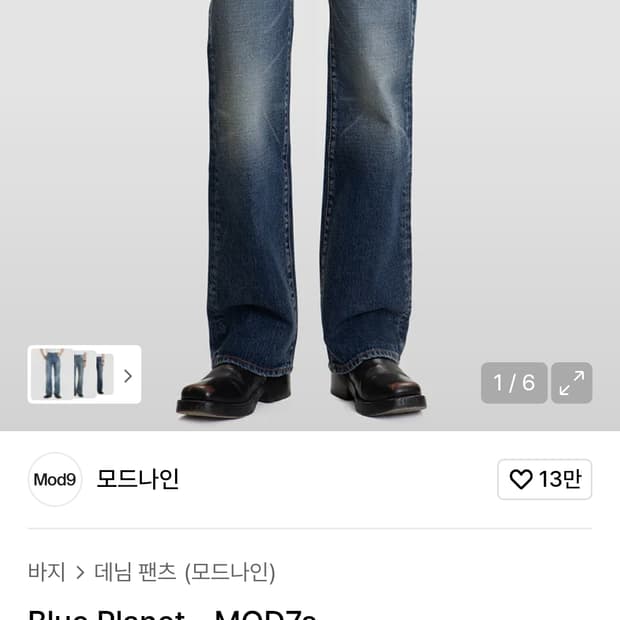Tap the left jeans leg in the photo
The height and width of the screenshot is (620, 620).
pos(251,186)
